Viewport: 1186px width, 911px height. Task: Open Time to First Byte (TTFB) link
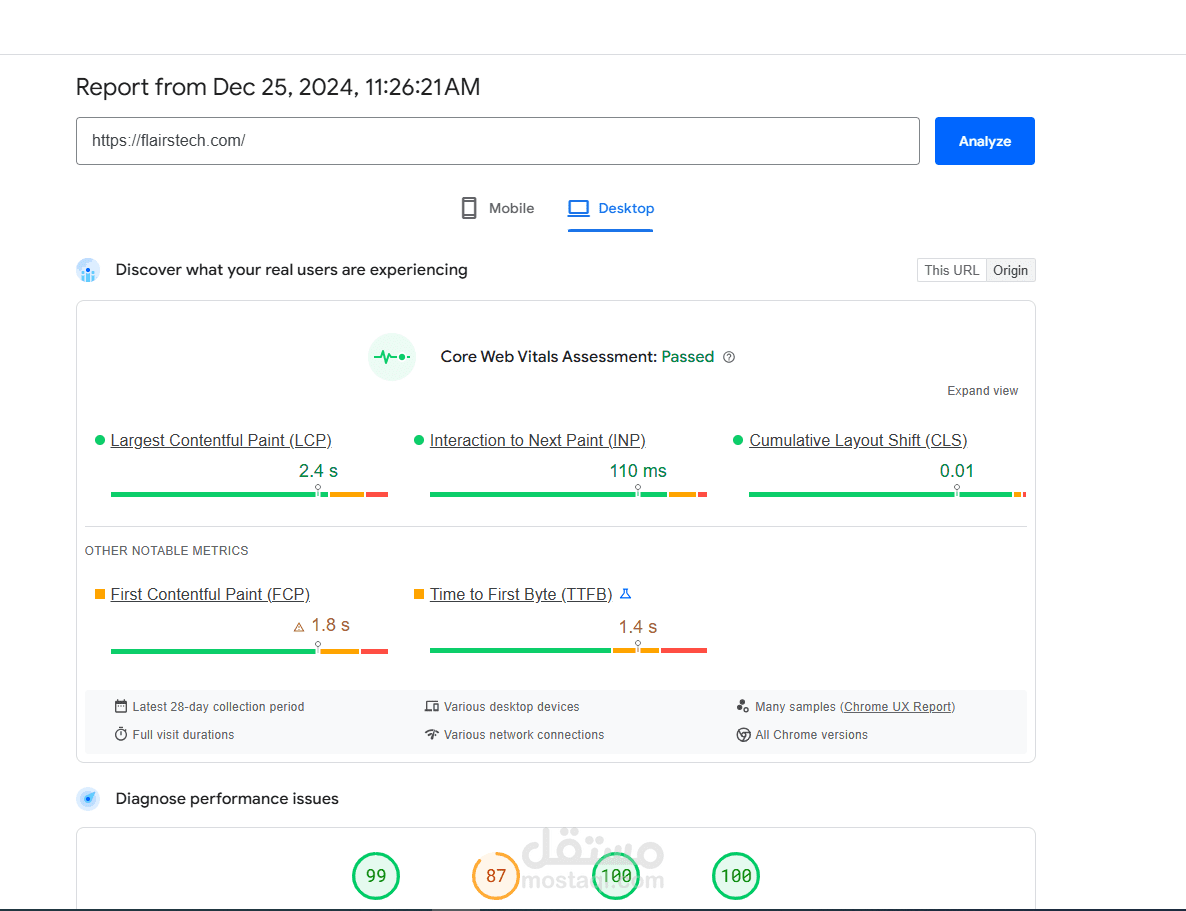(x=521, y=595)
